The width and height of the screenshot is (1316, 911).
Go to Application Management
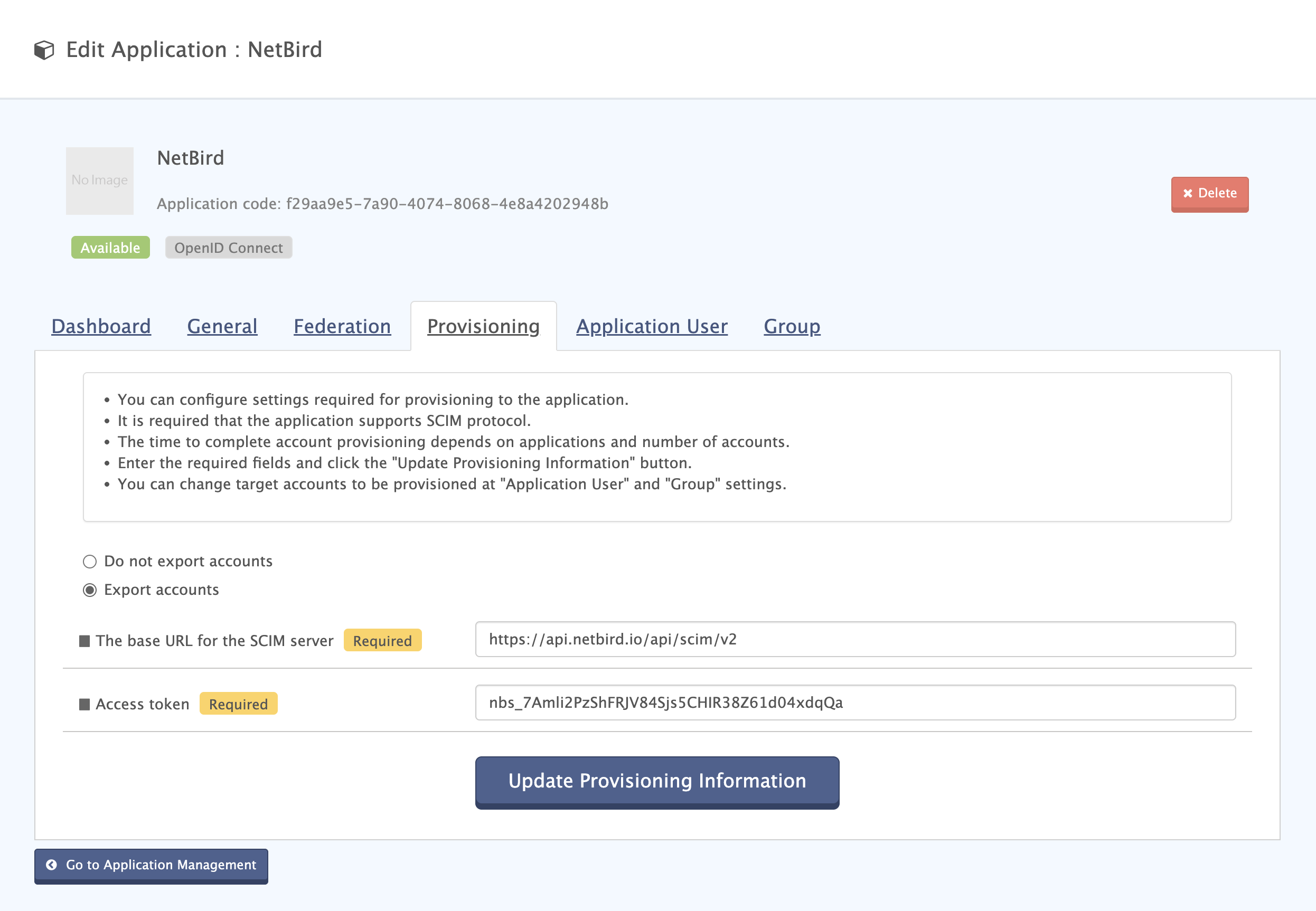[151, 866]
